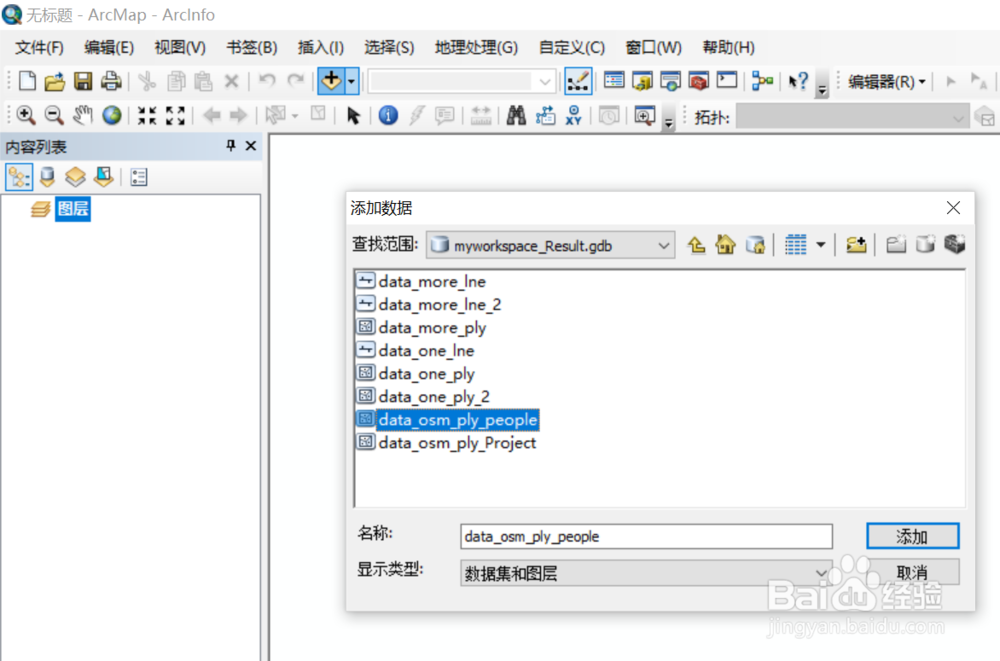Select the Zoom Out tool

54,115
